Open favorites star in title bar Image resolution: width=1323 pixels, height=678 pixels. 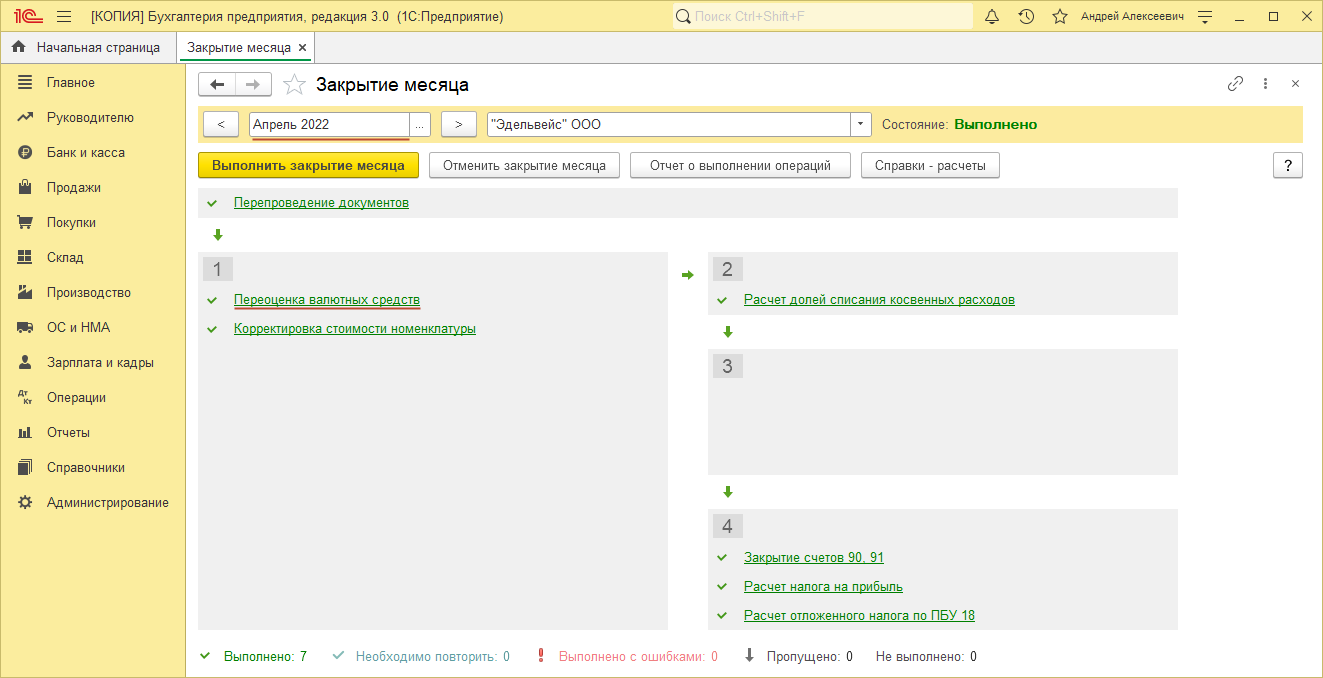click(1059, 17)
